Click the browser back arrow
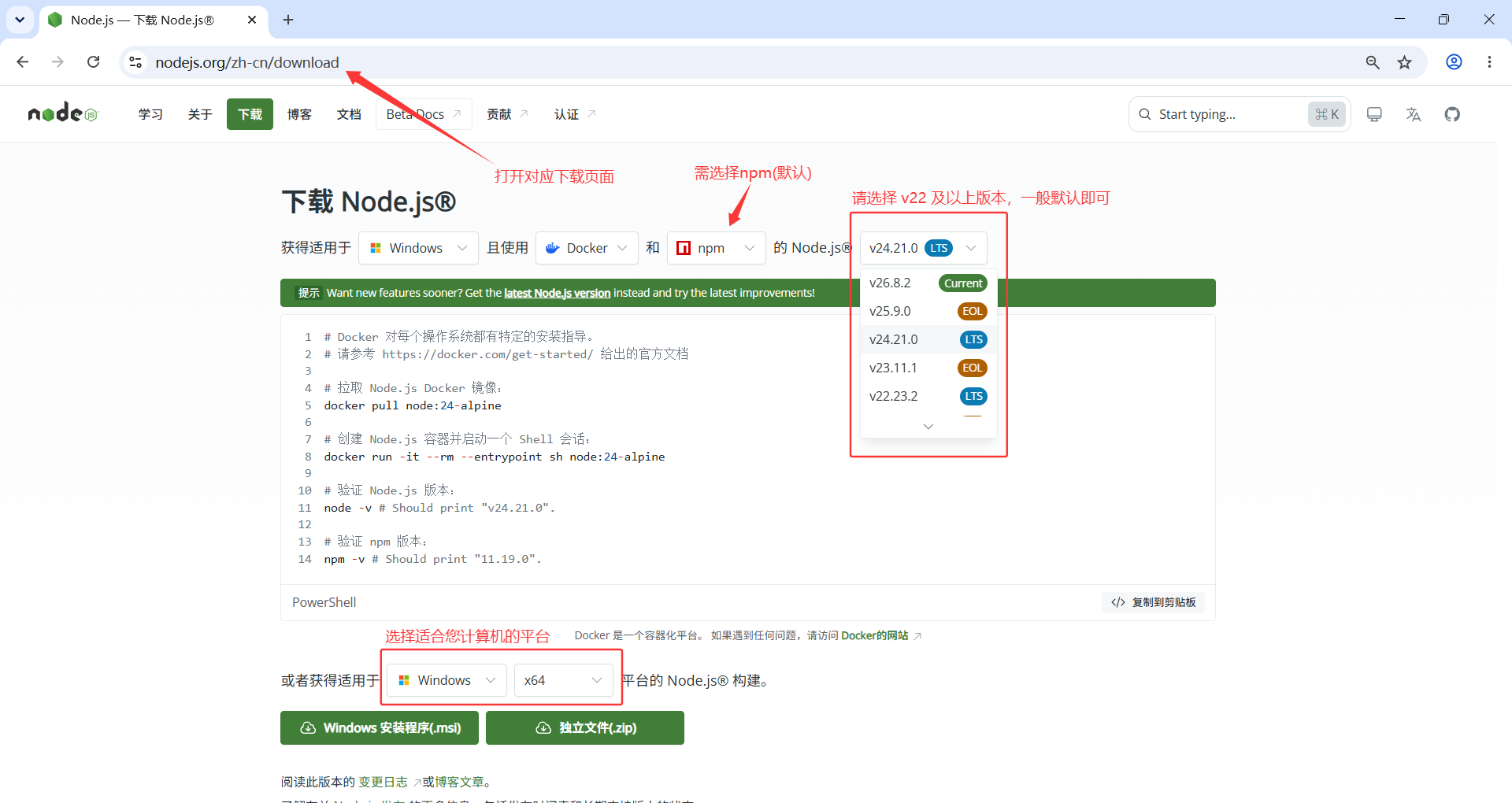Screen dimensions: 1512x803 coord(23,62)
